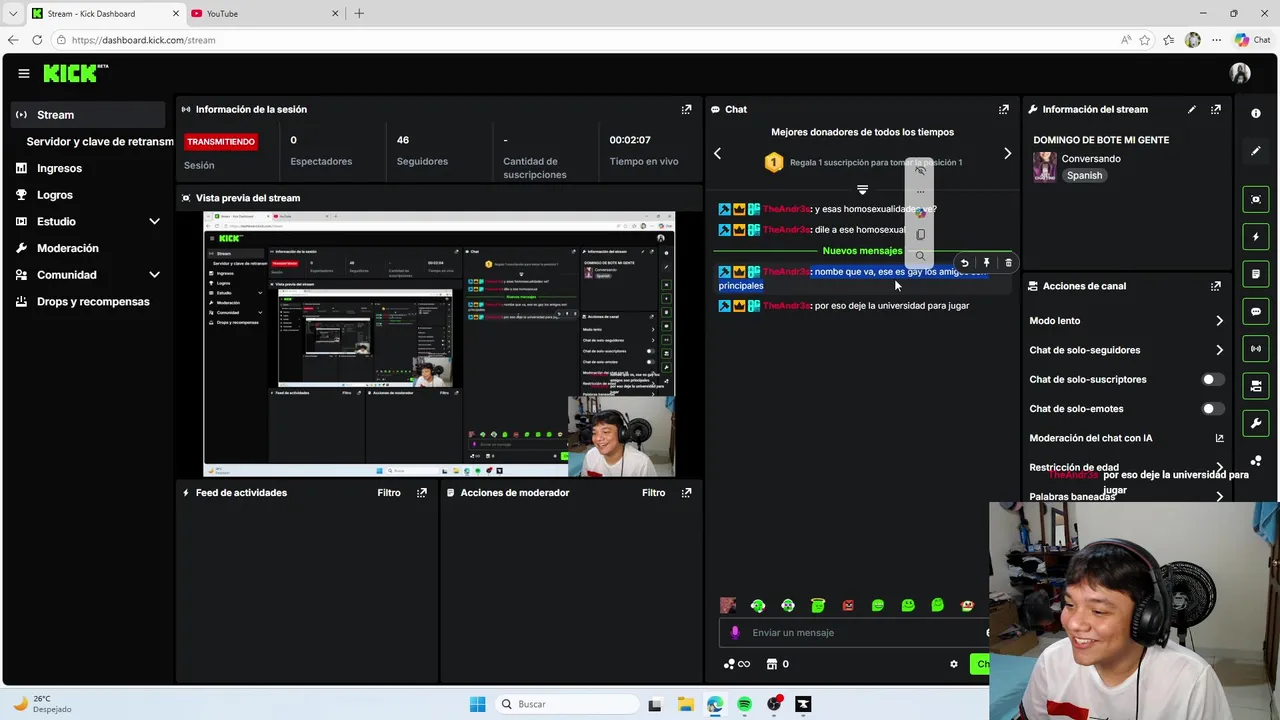This screenshot has height=720, width=1280.
Task: Toggle the wrench widget in right sidebar
Action: coord(1256,423)
